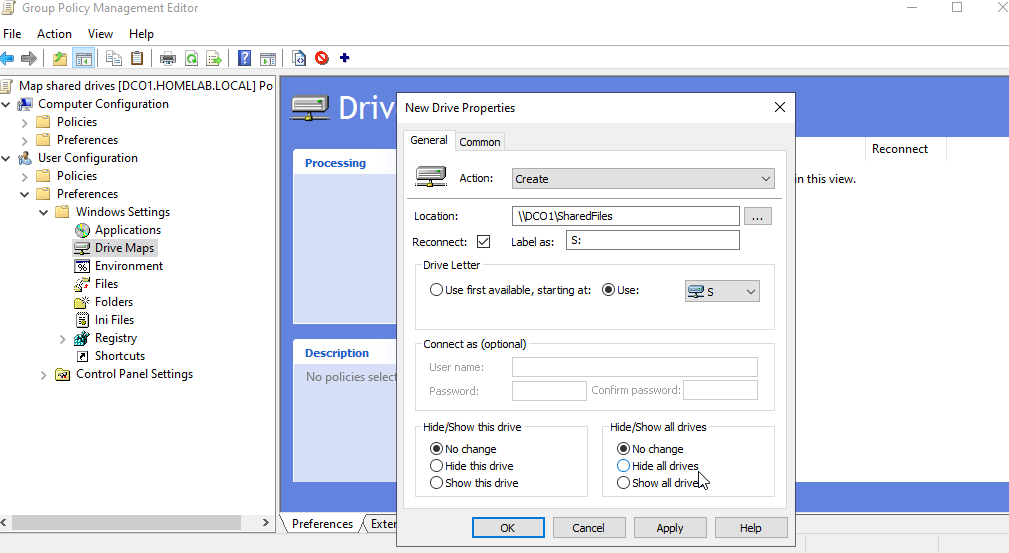Open the Action dropdown showing Create
Viewport: 1009px width, 553px height.
[643, 178]
